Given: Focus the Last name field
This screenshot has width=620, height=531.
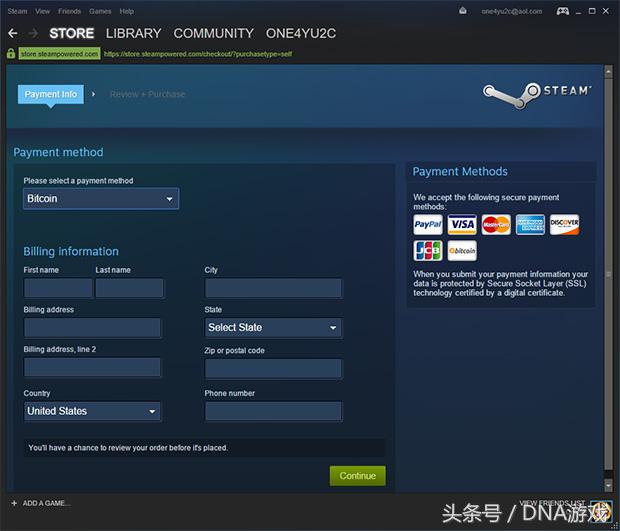Looking at the screenshot, I should 129,288.
